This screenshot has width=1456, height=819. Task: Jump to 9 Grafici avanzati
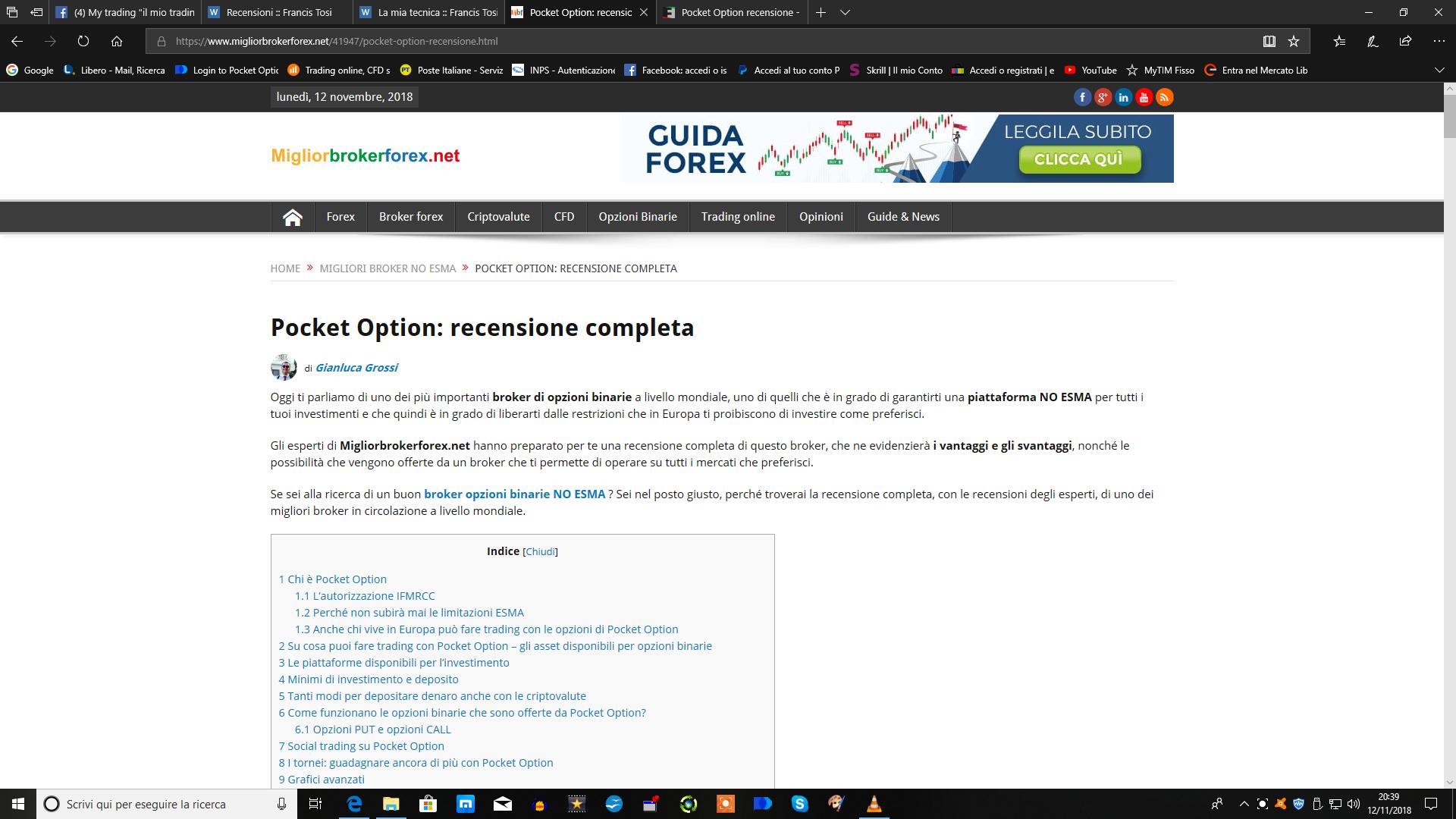[x=322, y=780]
